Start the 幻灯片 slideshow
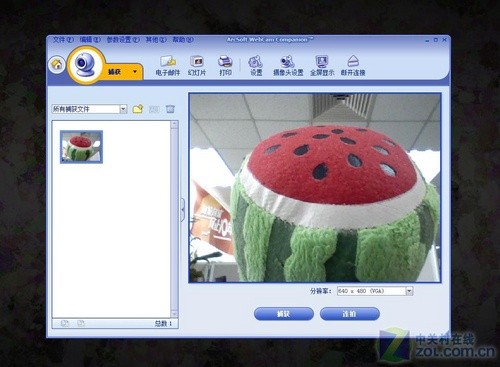The width and height of the screenshot is (500, 367). pos(197,65)
